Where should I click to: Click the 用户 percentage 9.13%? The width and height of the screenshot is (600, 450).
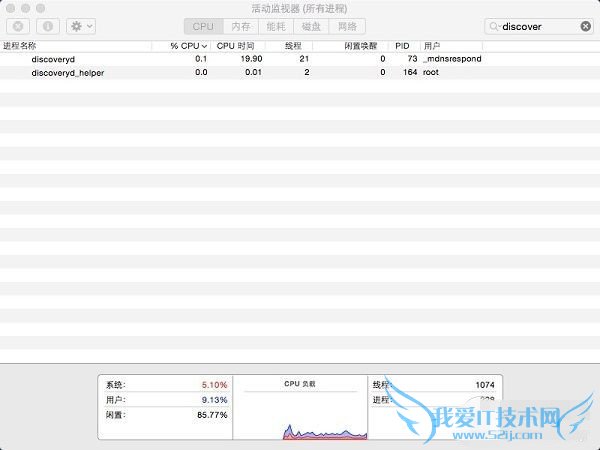[214, 400]
